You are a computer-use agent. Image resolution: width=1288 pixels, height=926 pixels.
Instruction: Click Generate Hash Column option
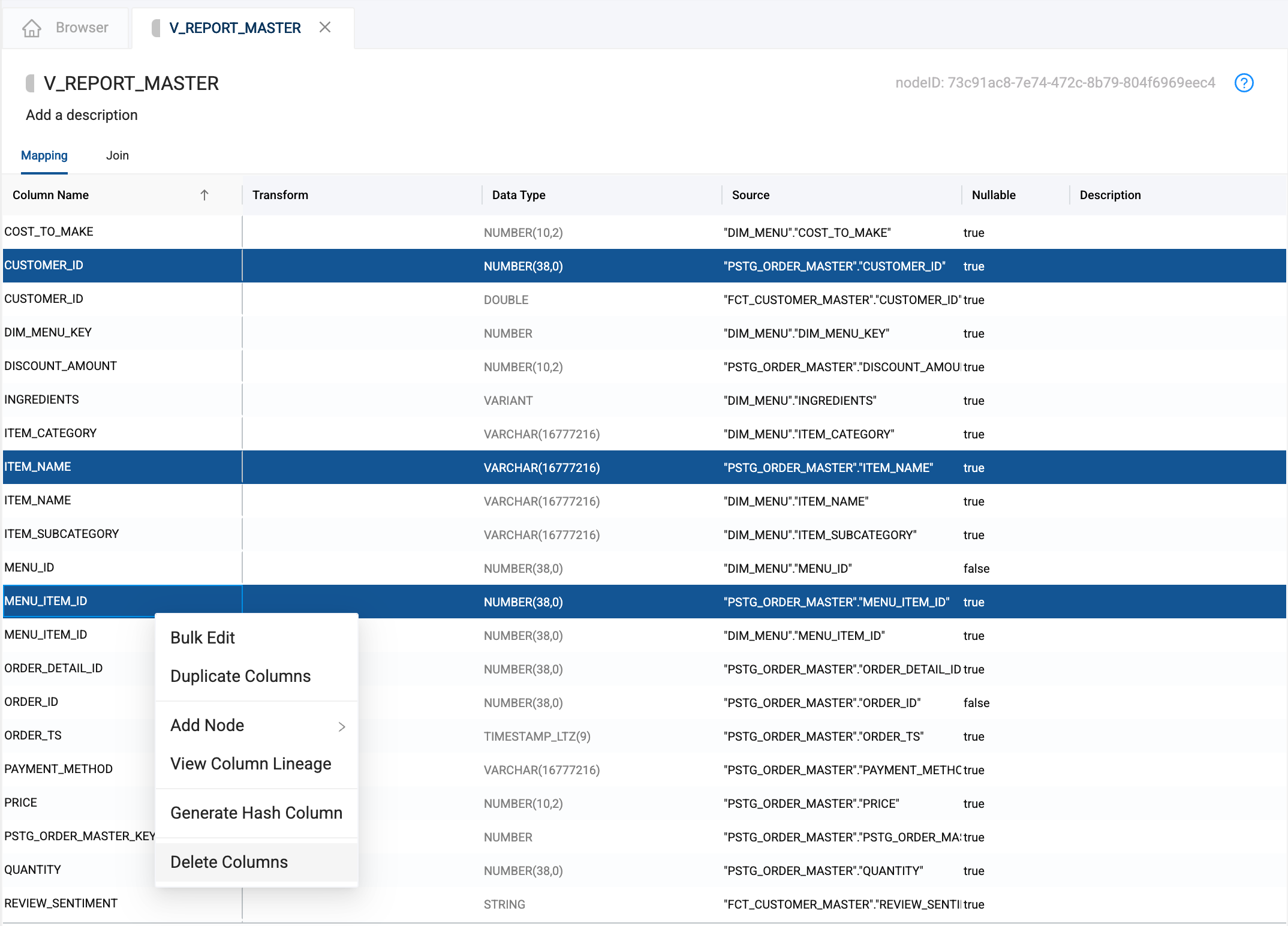(x=256, y=813)
